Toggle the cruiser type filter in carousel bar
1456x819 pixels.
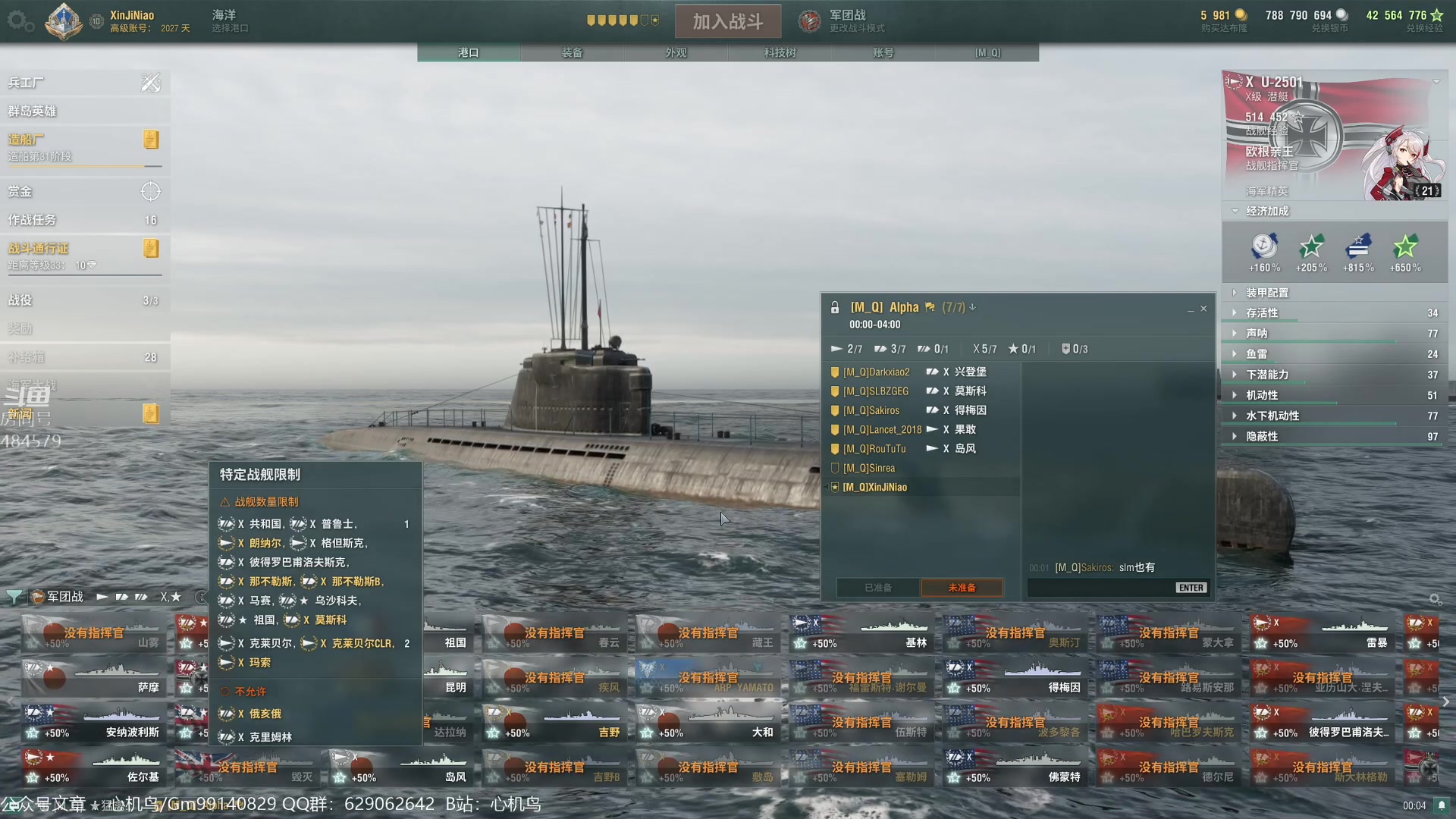(121, 597)
